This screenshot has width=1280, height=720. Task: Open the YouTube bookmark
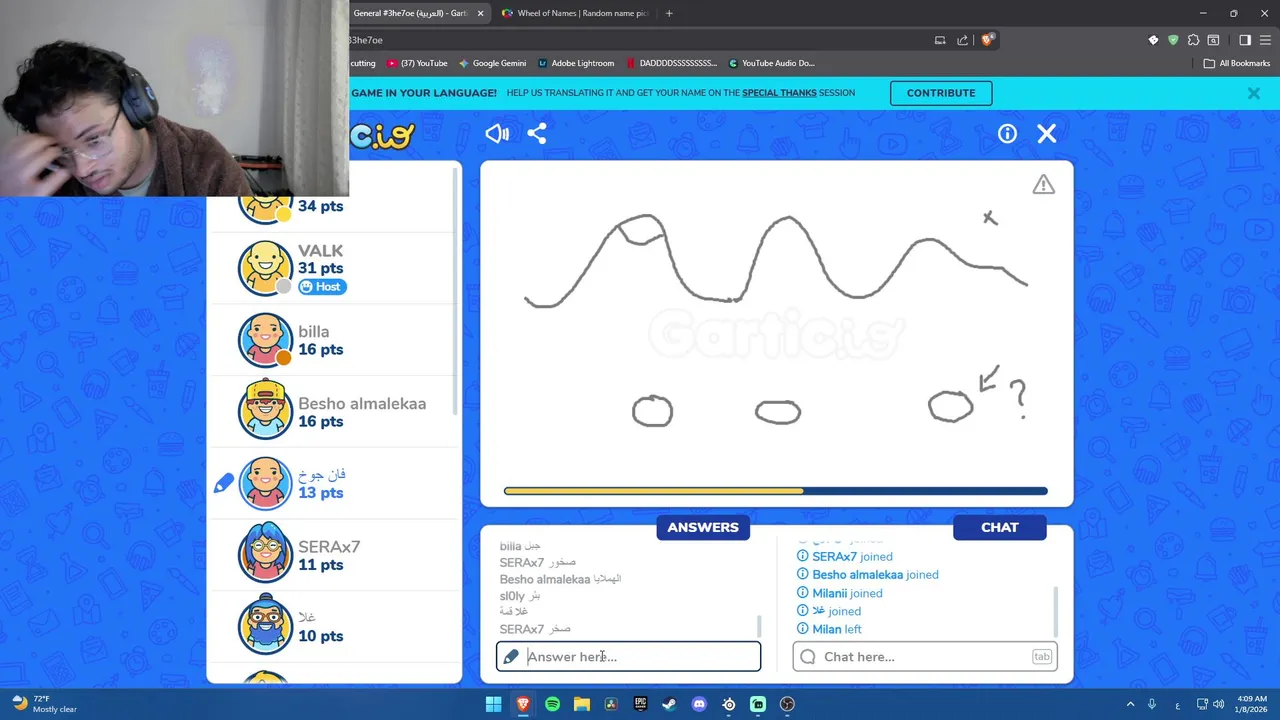pyautogui.click(x=417, y=63)
